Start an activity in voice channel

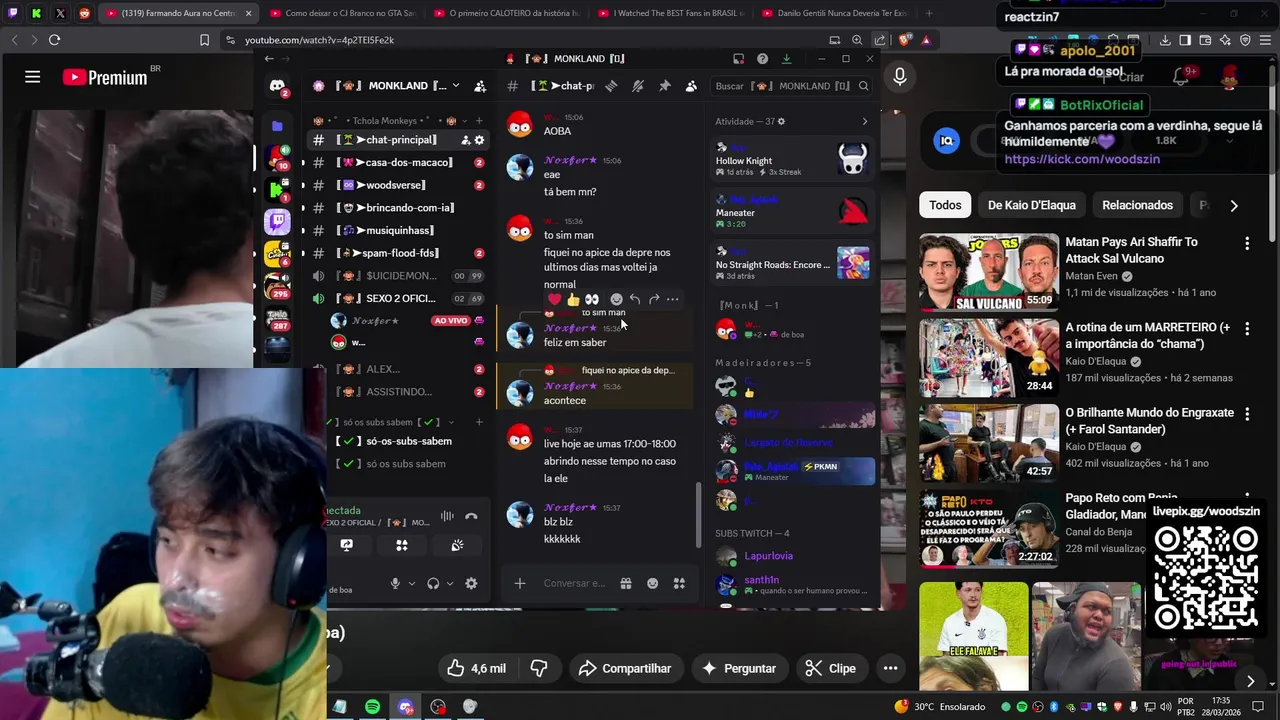click(x=401, y=545)
